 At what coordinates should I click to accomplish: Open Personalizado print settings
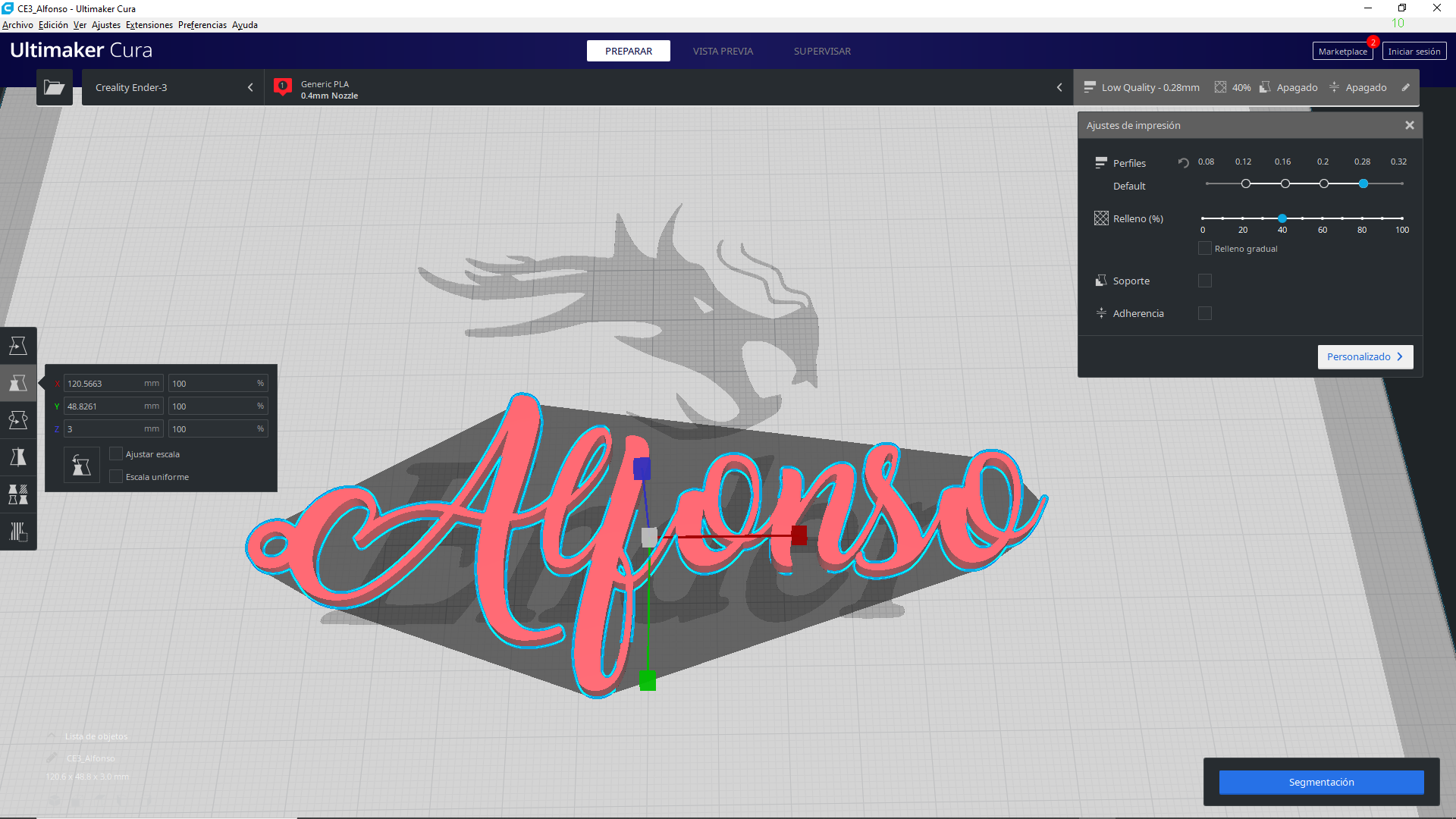[x=1365, y=356]
